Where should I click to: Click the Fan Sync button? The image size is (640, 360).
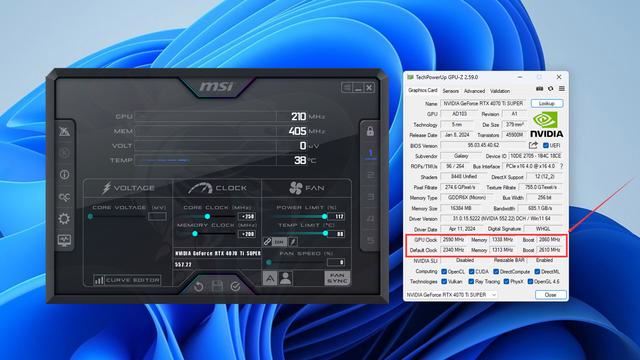(x=337, y=278)
